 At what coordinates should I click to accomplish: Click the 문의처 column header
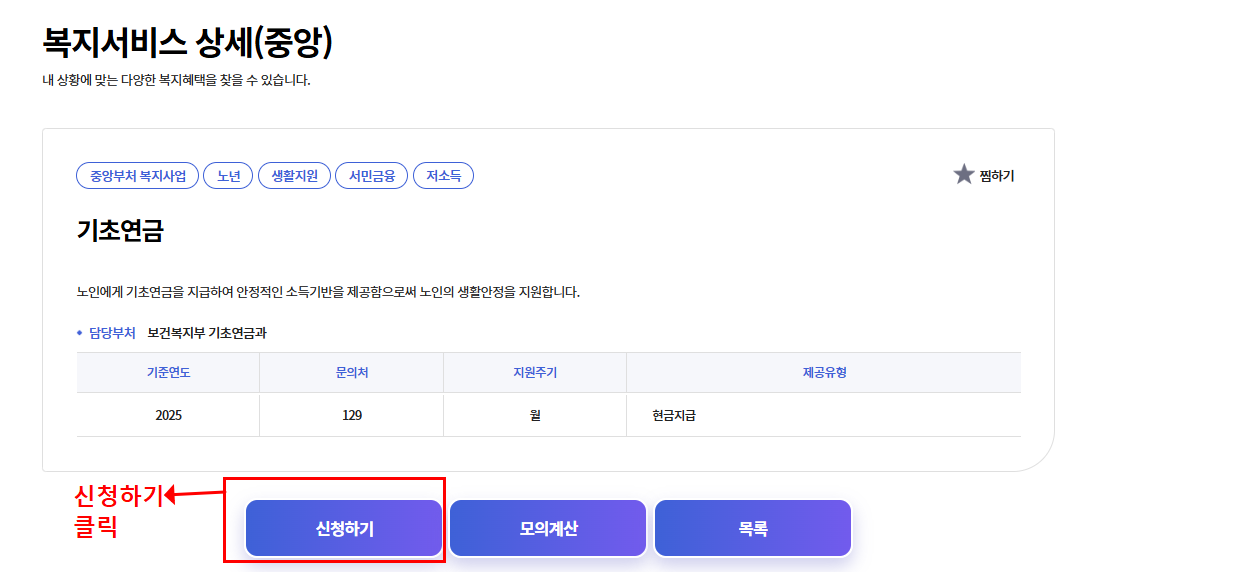point(352,373)
